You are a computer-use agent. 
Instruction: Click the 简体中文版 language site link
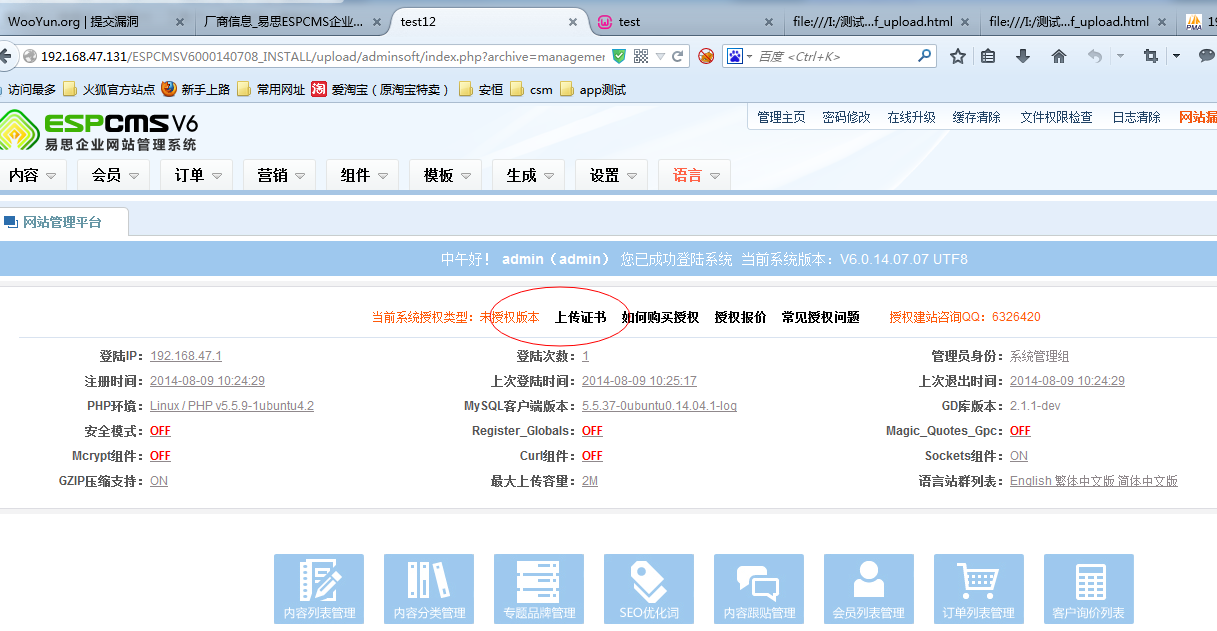coord(1148,481)
